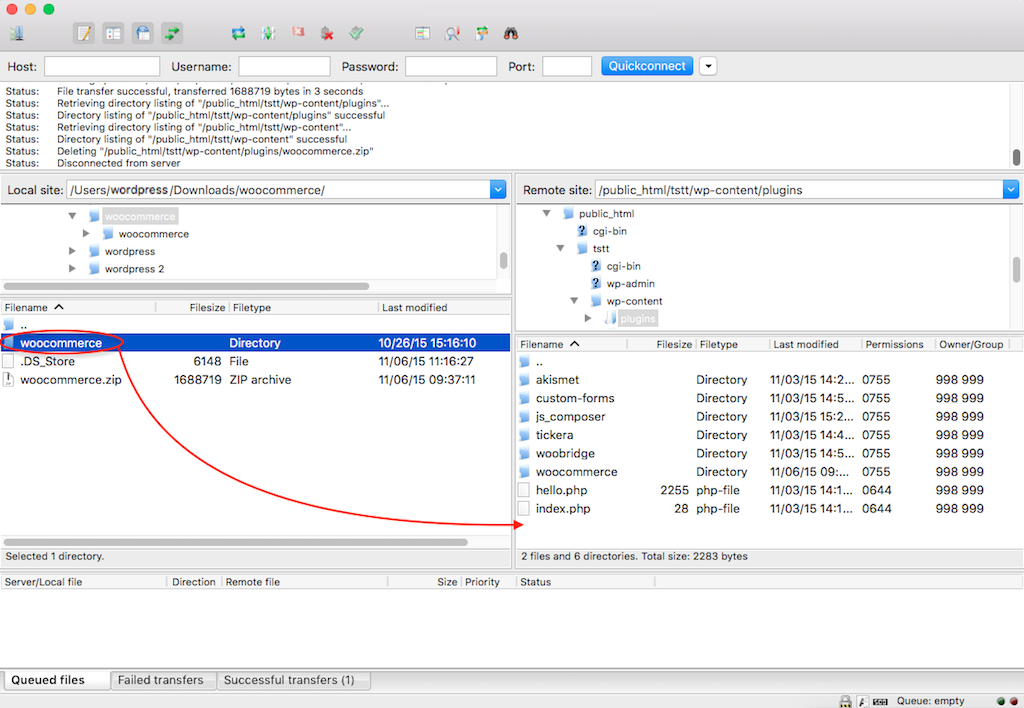Toggle the local directory tree view

pyautogui.click(x=114, y=33)
